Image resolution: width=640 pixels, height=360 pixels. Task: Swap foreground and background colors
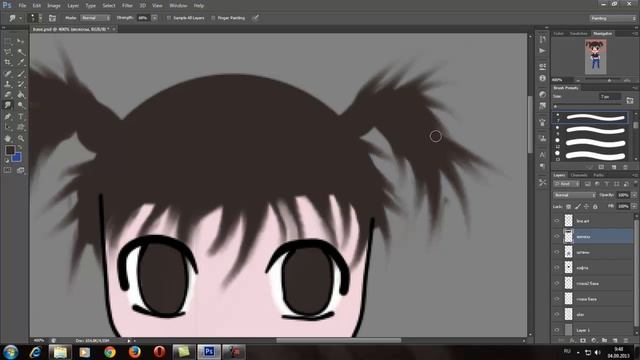(20, 147)
